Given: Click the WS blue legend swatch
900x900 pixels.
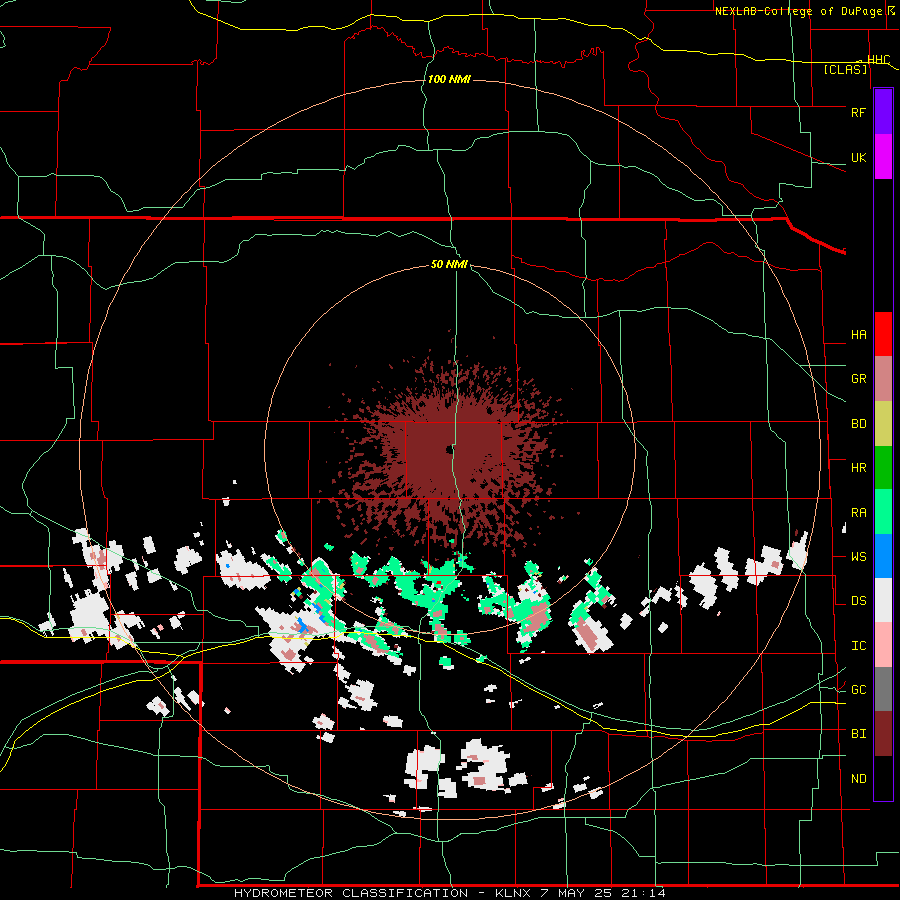Looking at the screenshot, I should click(883, 556).
